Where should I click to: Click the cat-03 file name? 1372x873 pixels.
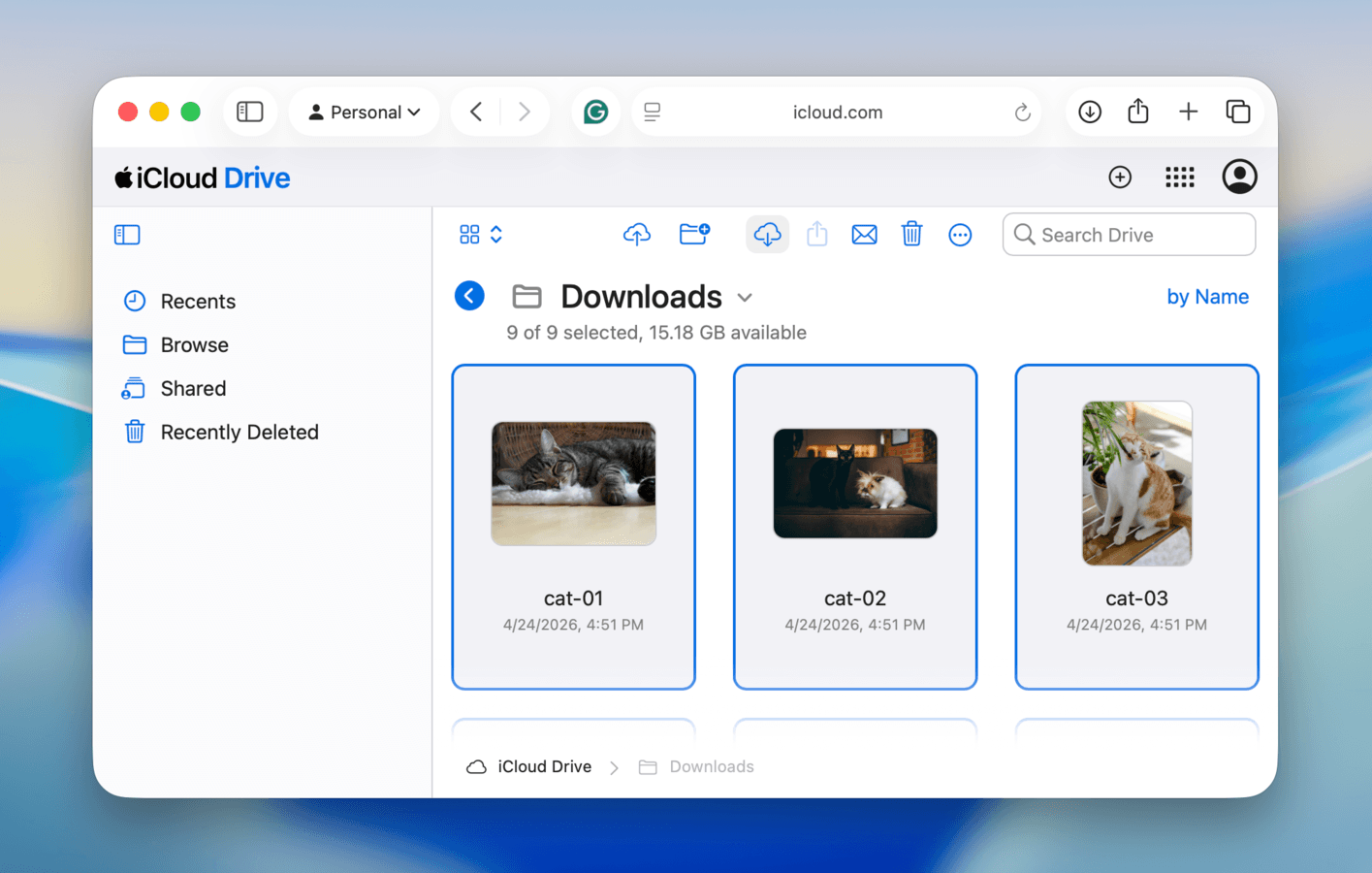point(1136,598)
